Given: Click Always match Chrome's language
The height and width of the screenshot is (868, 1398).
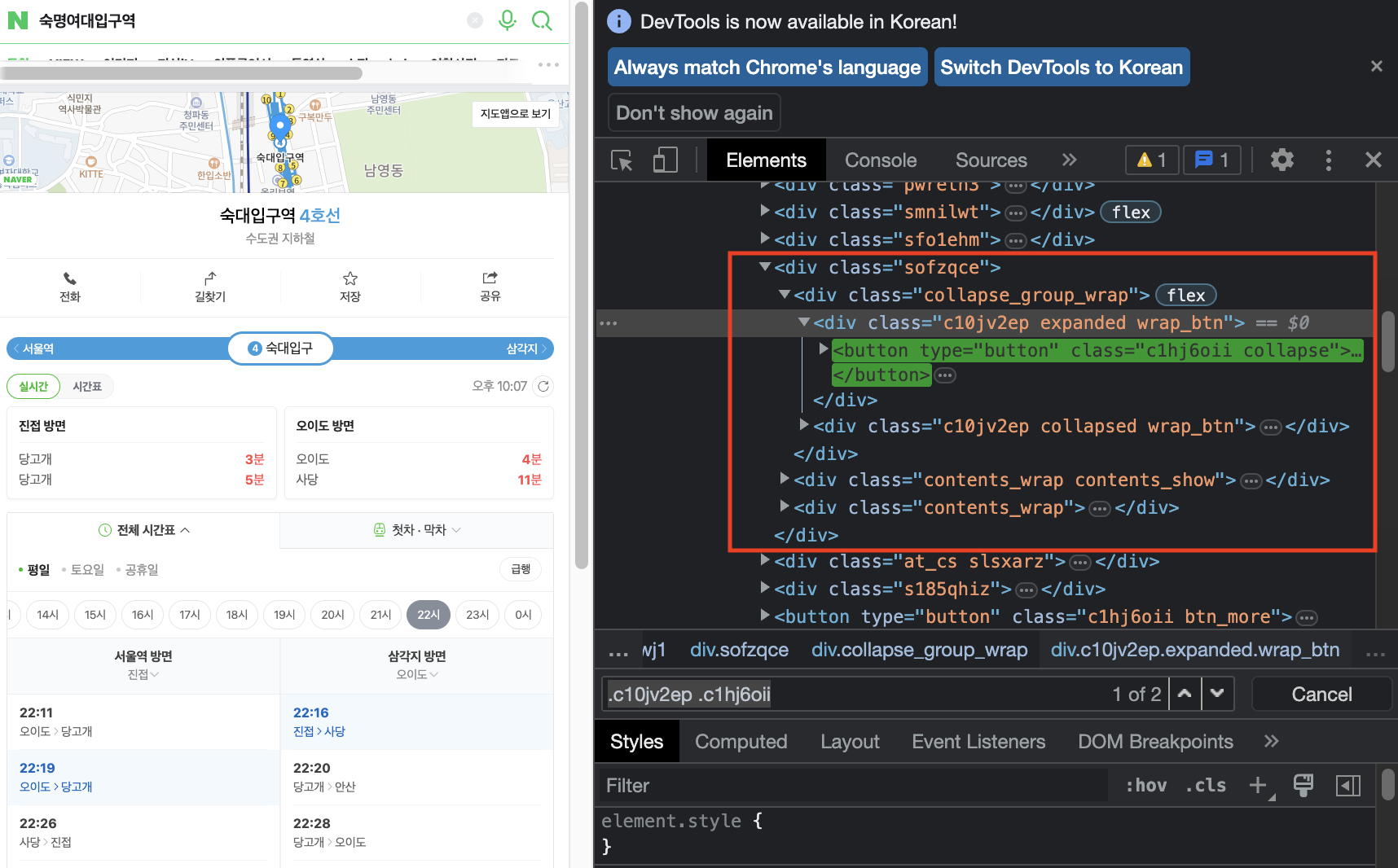Looking at the screenshot, I should 767,67.
